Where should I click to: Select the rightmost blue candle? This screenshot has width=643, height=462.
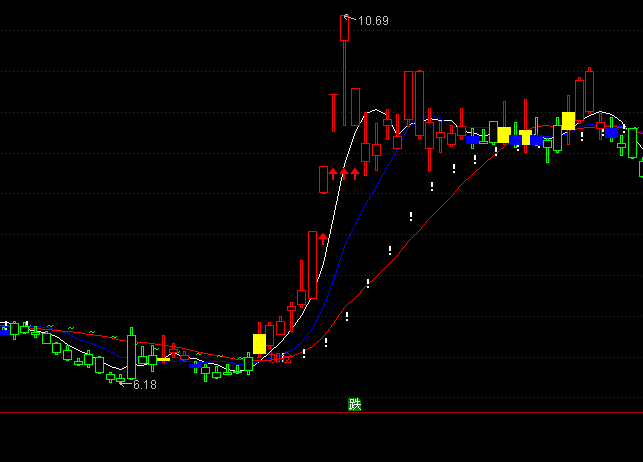pos(611,132)
